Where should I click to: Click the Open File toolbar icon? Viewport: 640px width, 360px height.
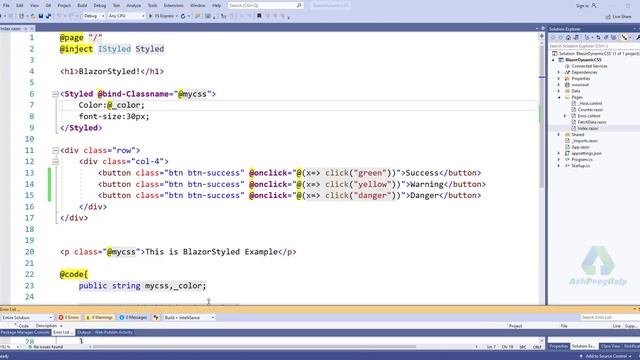coord(33,16)
